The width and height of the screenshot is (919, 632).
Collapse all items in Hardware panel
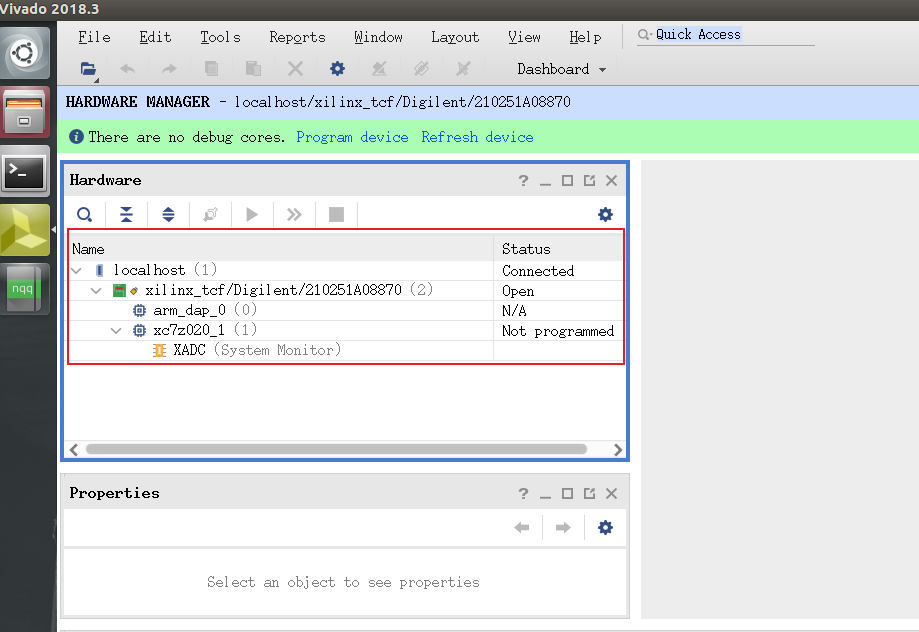126,215
